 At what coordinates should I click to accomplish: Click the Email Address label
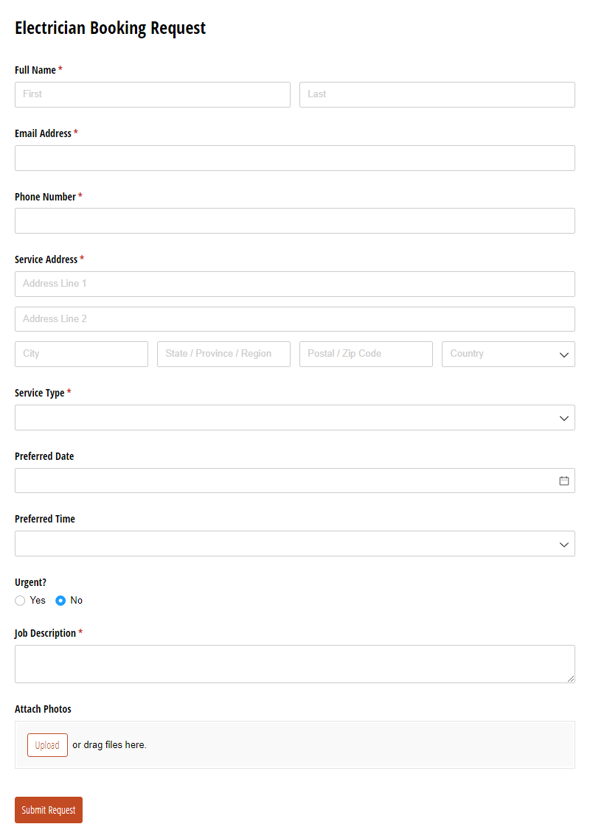coord(43,134)
